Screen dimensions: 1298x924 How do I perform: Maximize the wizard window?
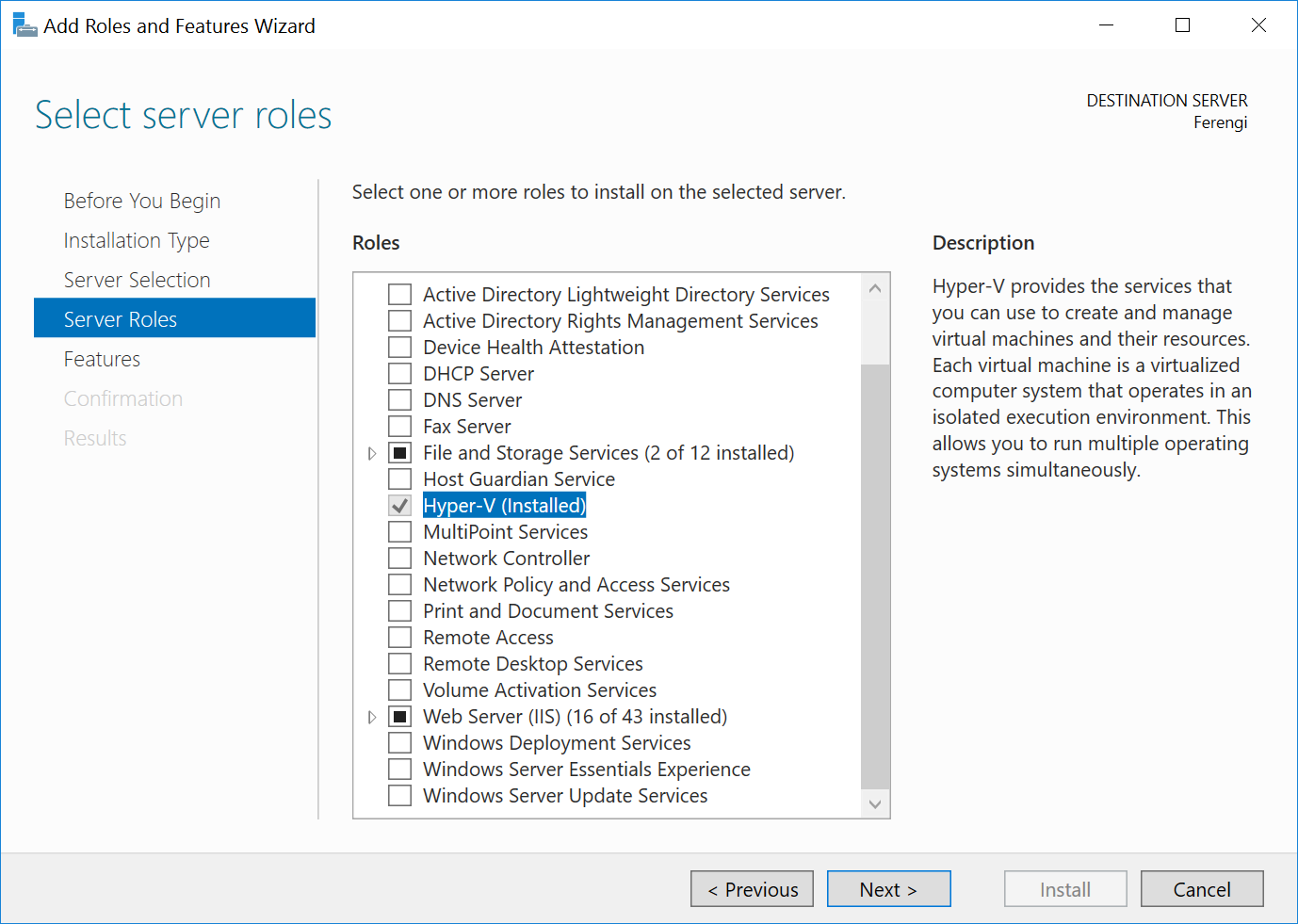point(1183,25)
